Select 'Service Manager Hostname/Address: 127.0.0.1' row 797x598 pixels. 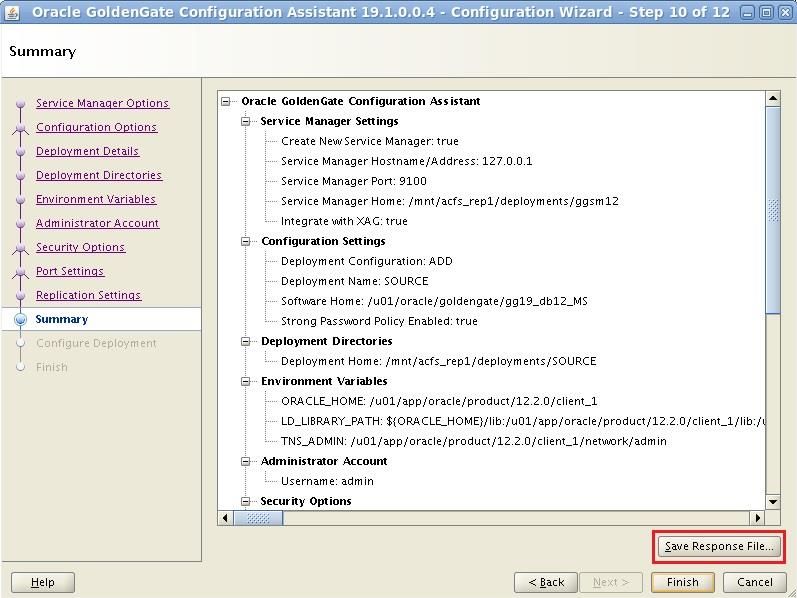[407, 161]
